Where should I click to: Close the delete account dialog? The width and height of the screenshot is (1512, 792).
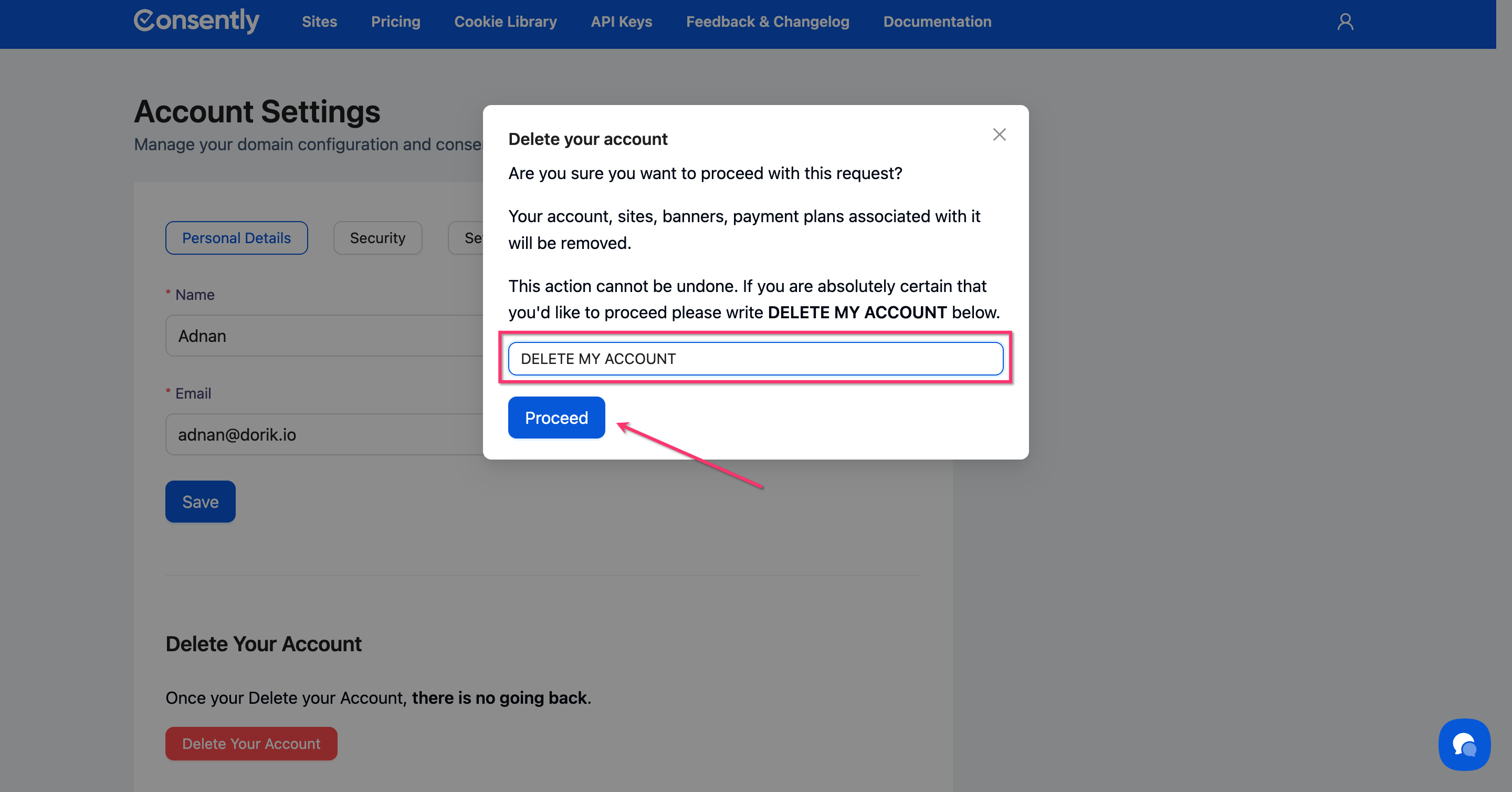coord(999,134)
